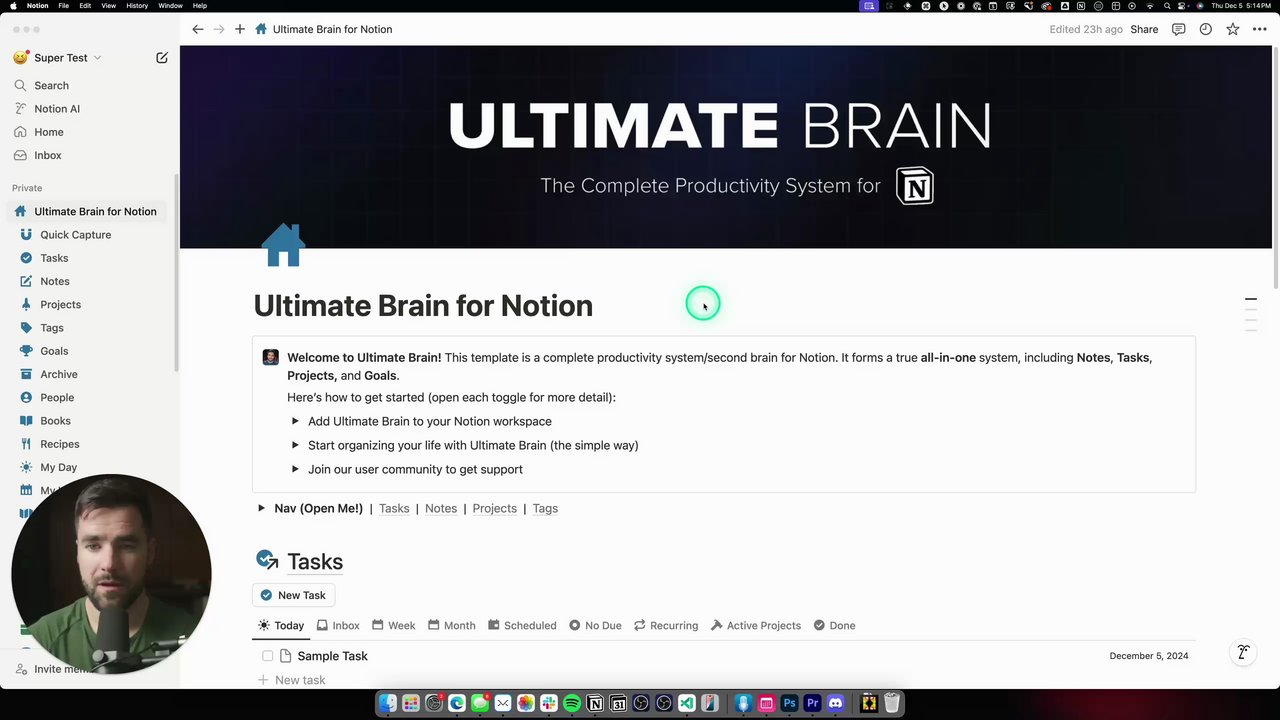
Task: Click the Projects link in nav row
Action: [495, 508]
